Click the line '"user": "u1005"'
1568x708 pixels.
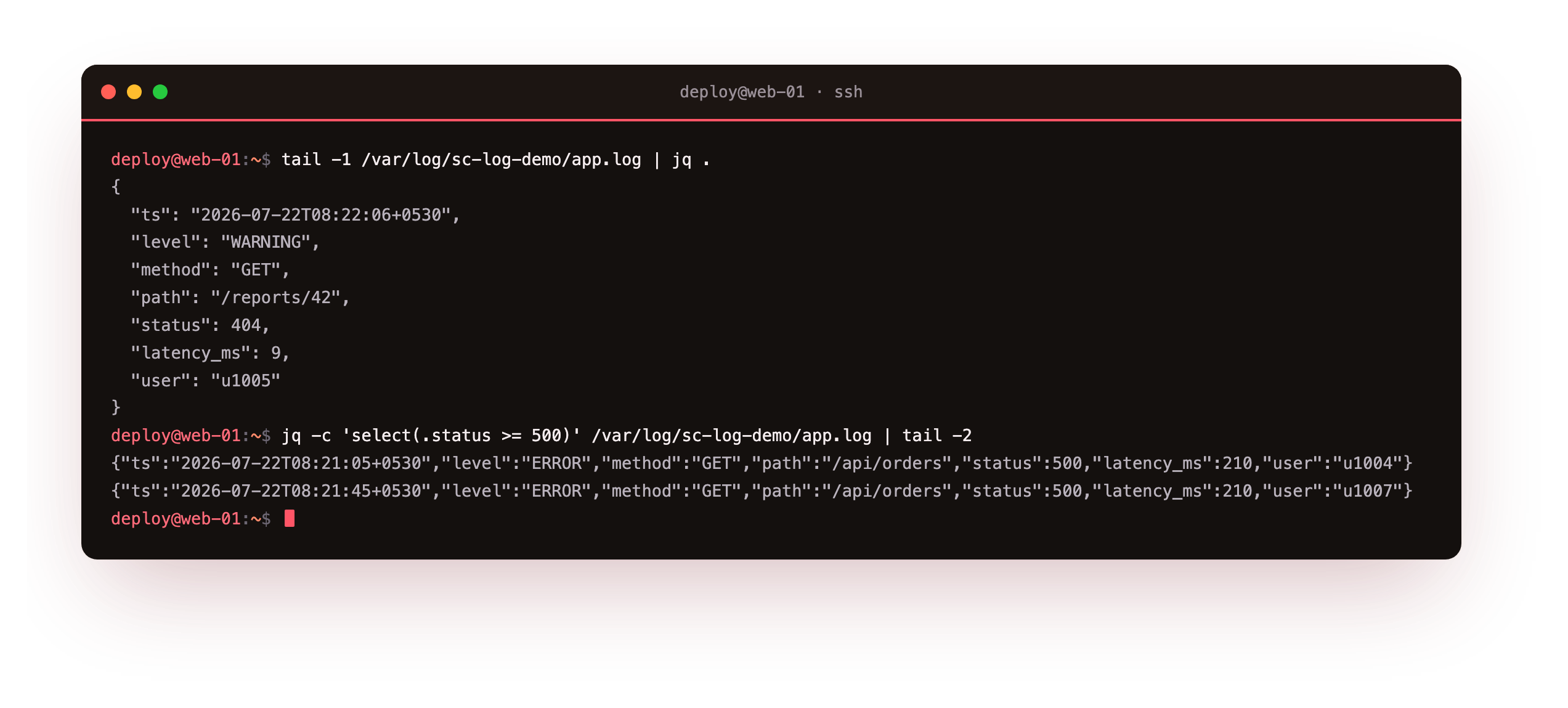coord(205,381)
